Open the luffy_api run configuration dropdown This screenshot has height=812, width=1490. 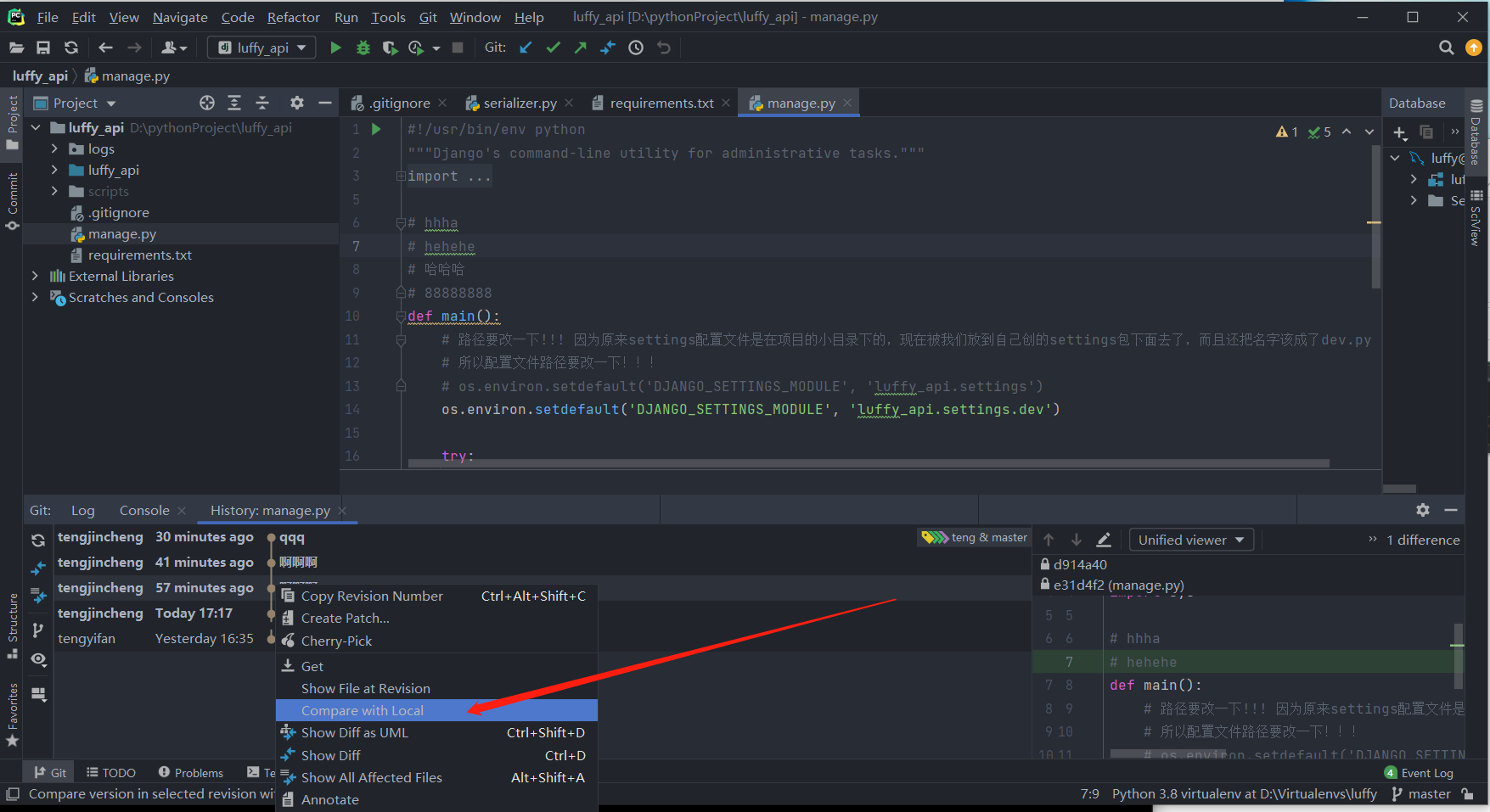(x=261, y=48)
